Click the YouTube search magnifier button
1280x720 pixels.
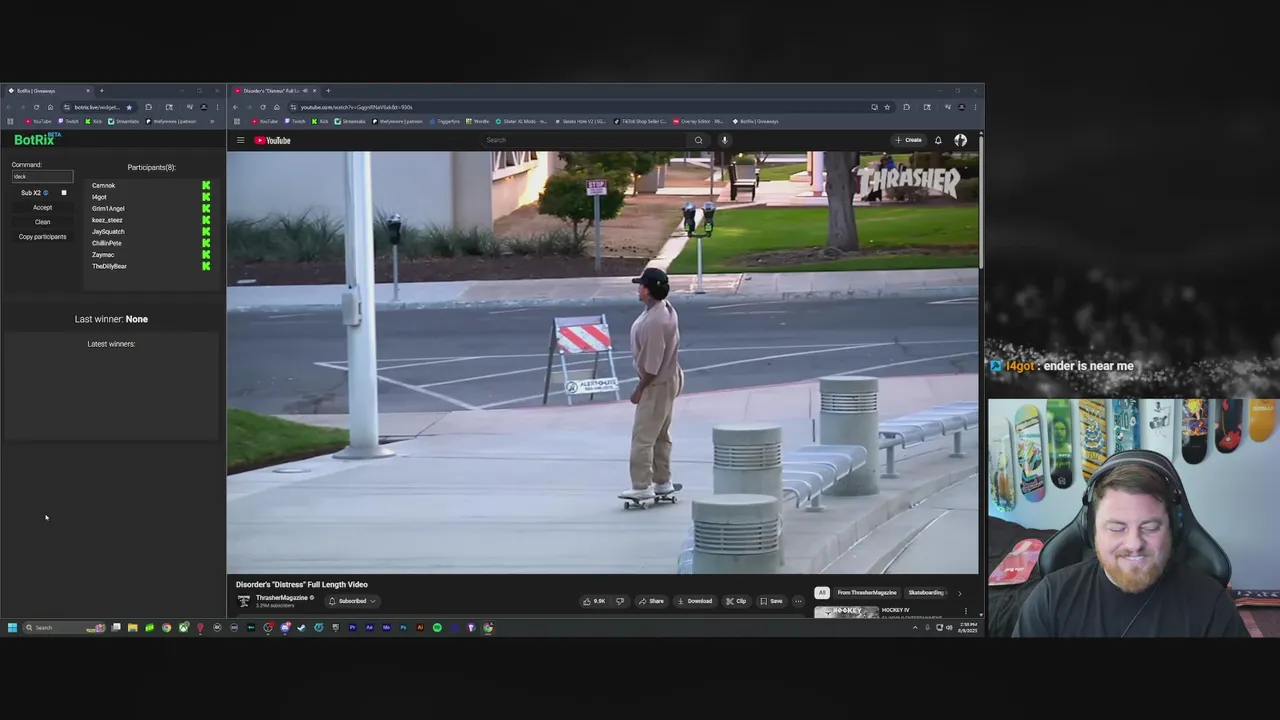click(699, 140)
